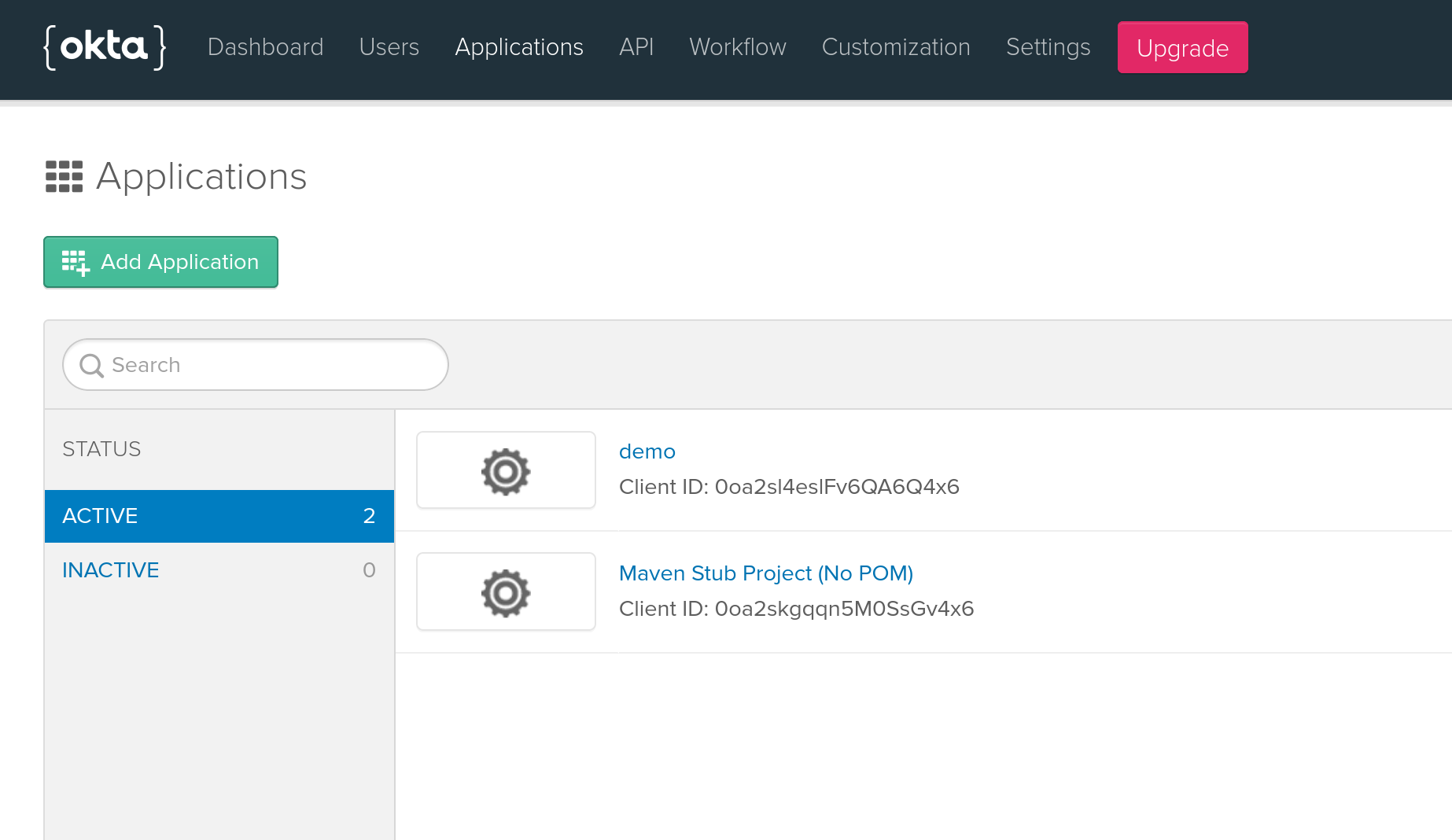Image resolution: width=1452 pixels, height=840 pixels.
Task: Open the API menu
Action: tap(636, 47)
